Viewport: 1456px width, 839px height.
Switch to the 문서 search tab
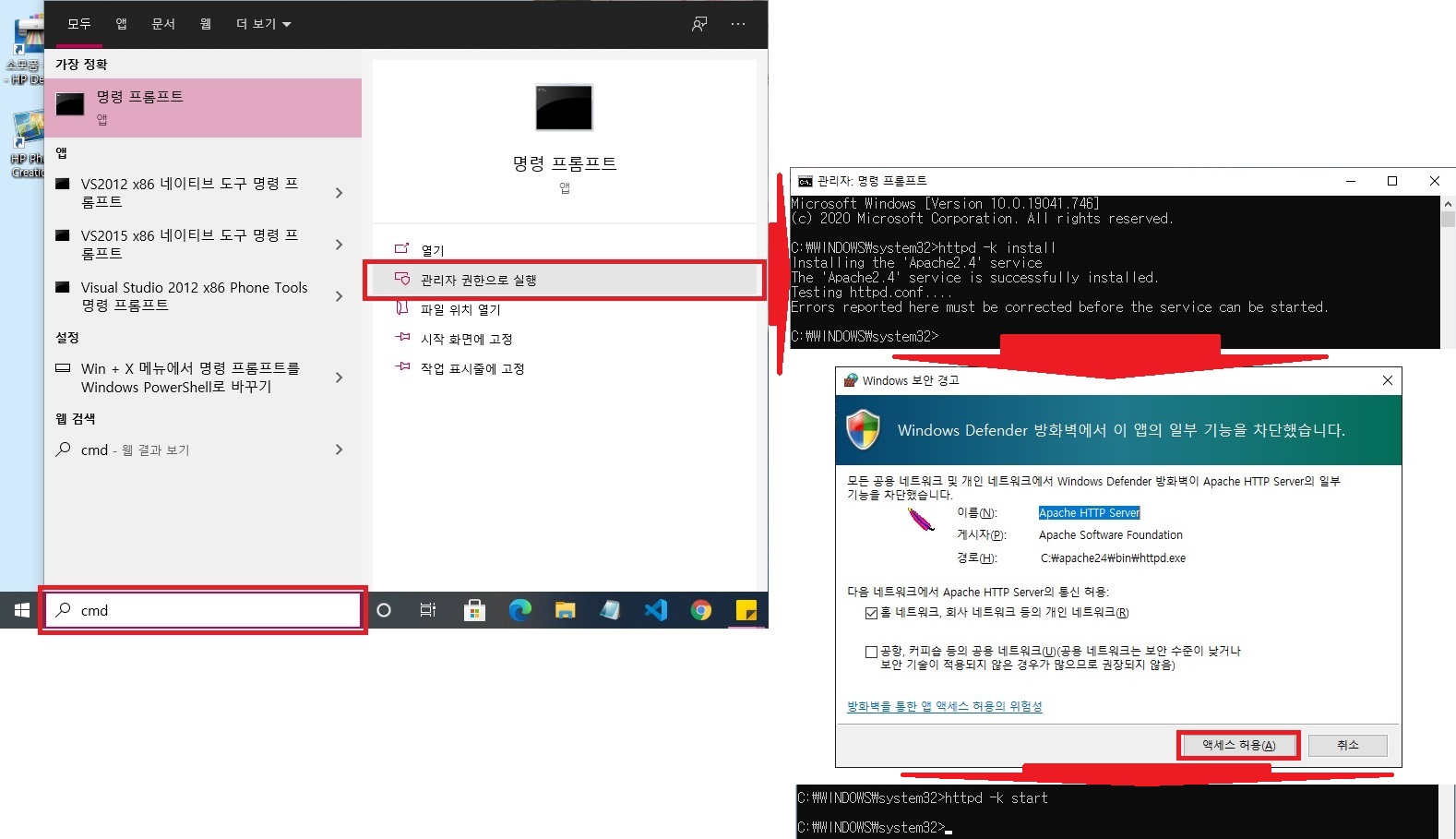[x=163, y=24]
